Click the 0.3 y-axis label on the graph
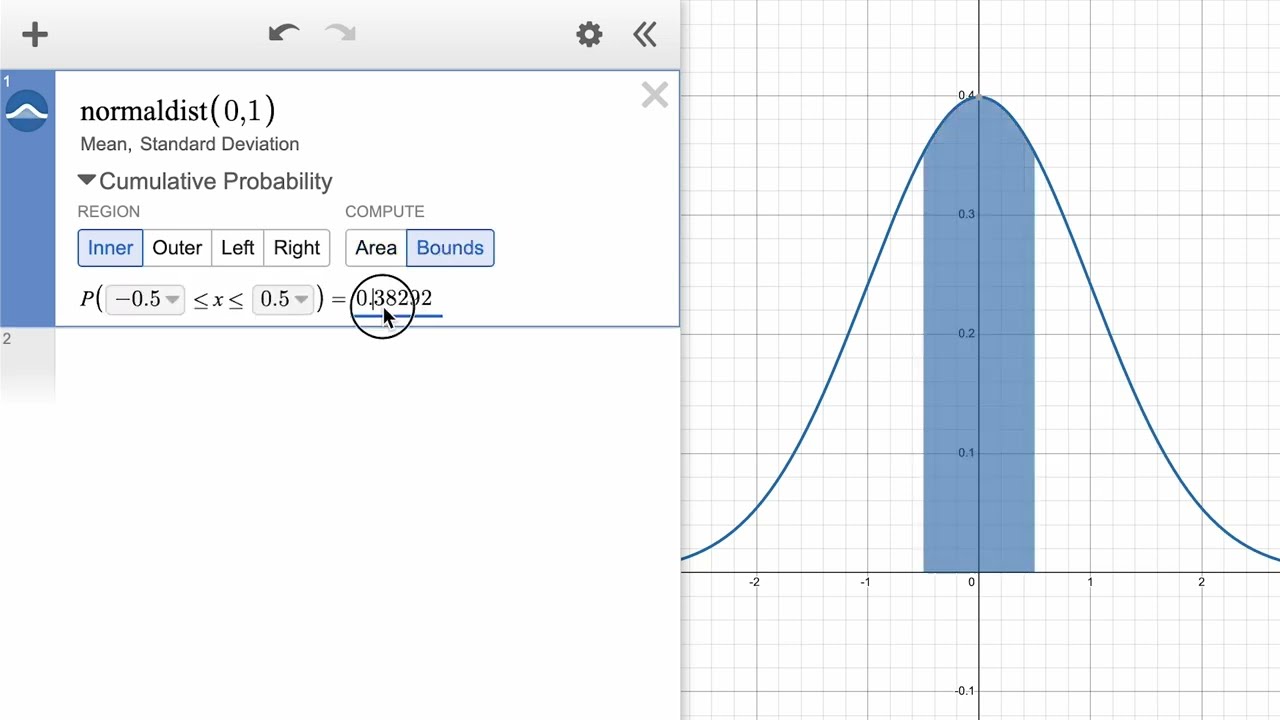Screen dimensions: 1280x720 coord(965,214)
